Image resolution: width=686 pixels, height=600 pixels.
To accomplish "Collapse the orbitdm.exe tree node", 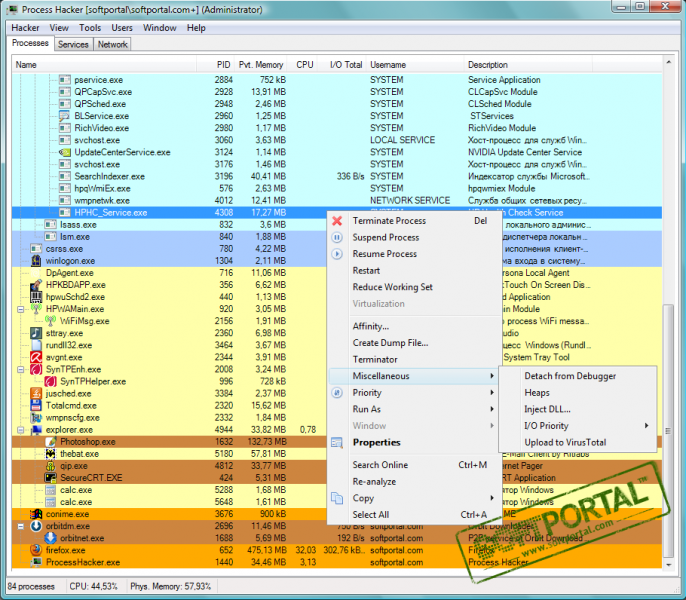I will click(x=22, y=526).
